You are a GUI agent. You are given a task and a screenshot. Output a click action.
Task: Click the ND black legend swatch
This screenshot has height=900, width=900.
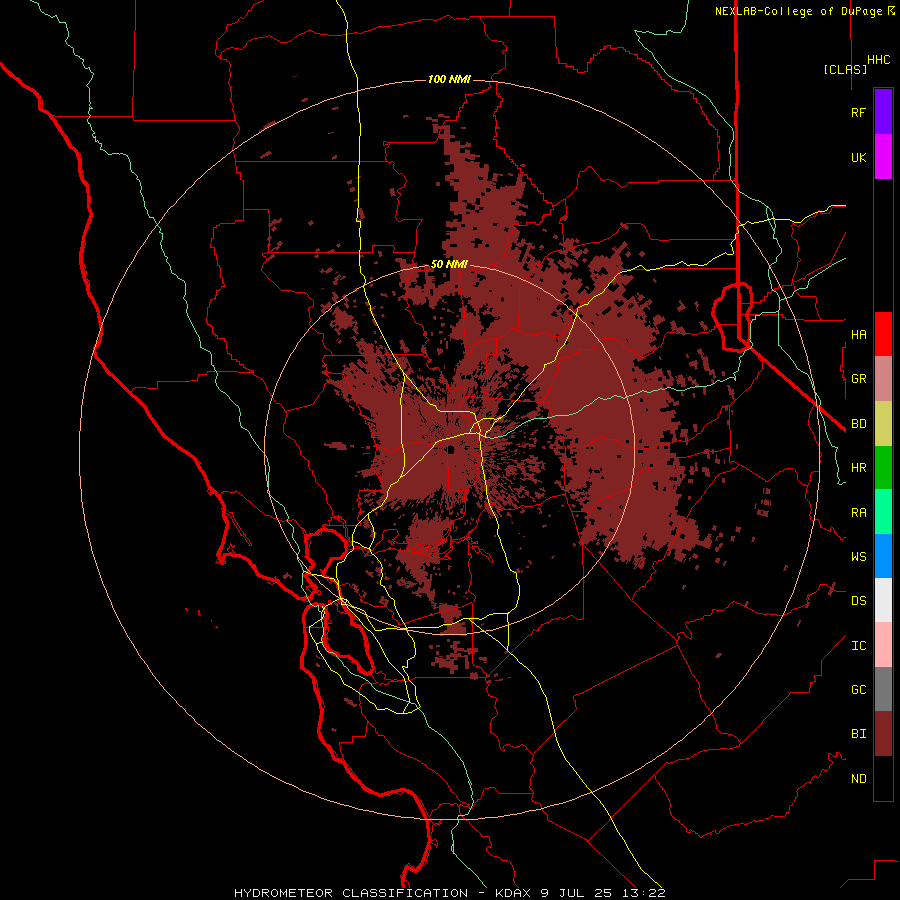point(883,778)
